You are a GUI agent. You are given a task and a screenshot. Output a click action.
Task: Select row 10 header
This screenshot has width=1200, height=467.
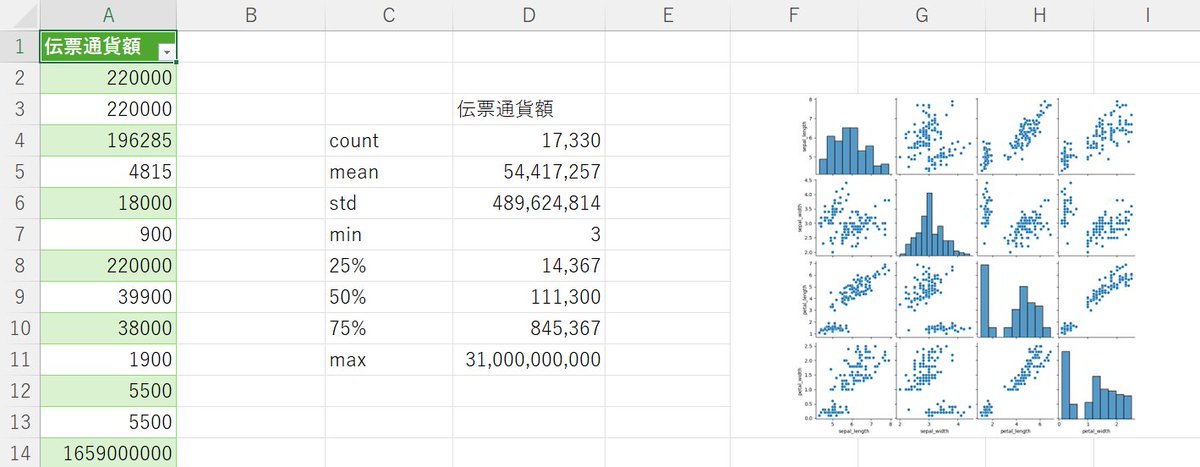(x=20, y=328)
